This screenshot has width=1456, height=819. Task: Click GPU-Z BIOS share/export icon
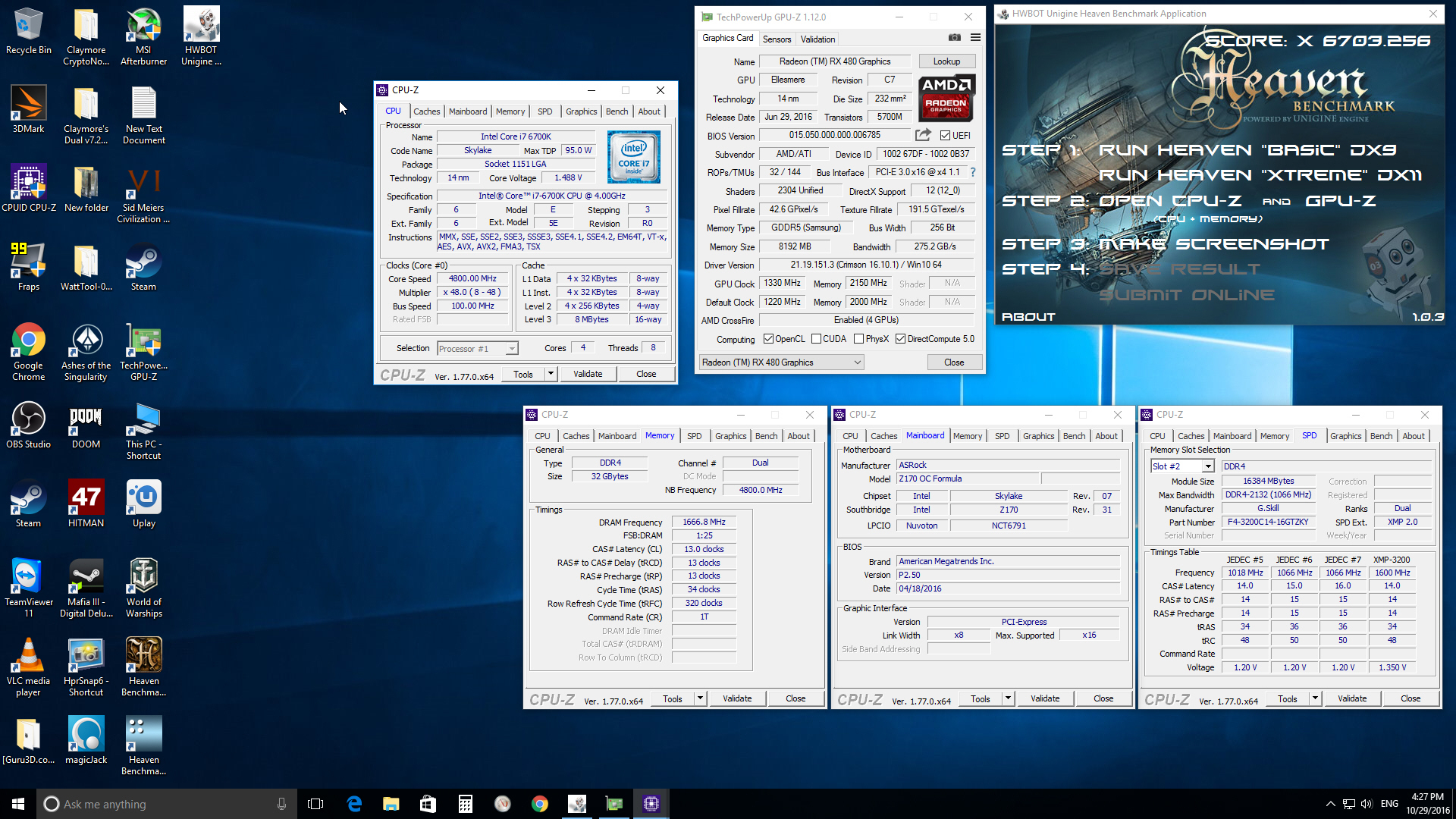pos(923,135)
